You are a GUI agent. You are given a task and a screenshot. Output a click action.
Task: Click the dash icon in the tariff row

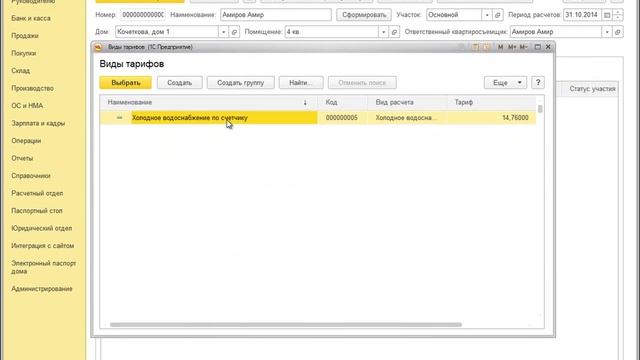point(119,118)
